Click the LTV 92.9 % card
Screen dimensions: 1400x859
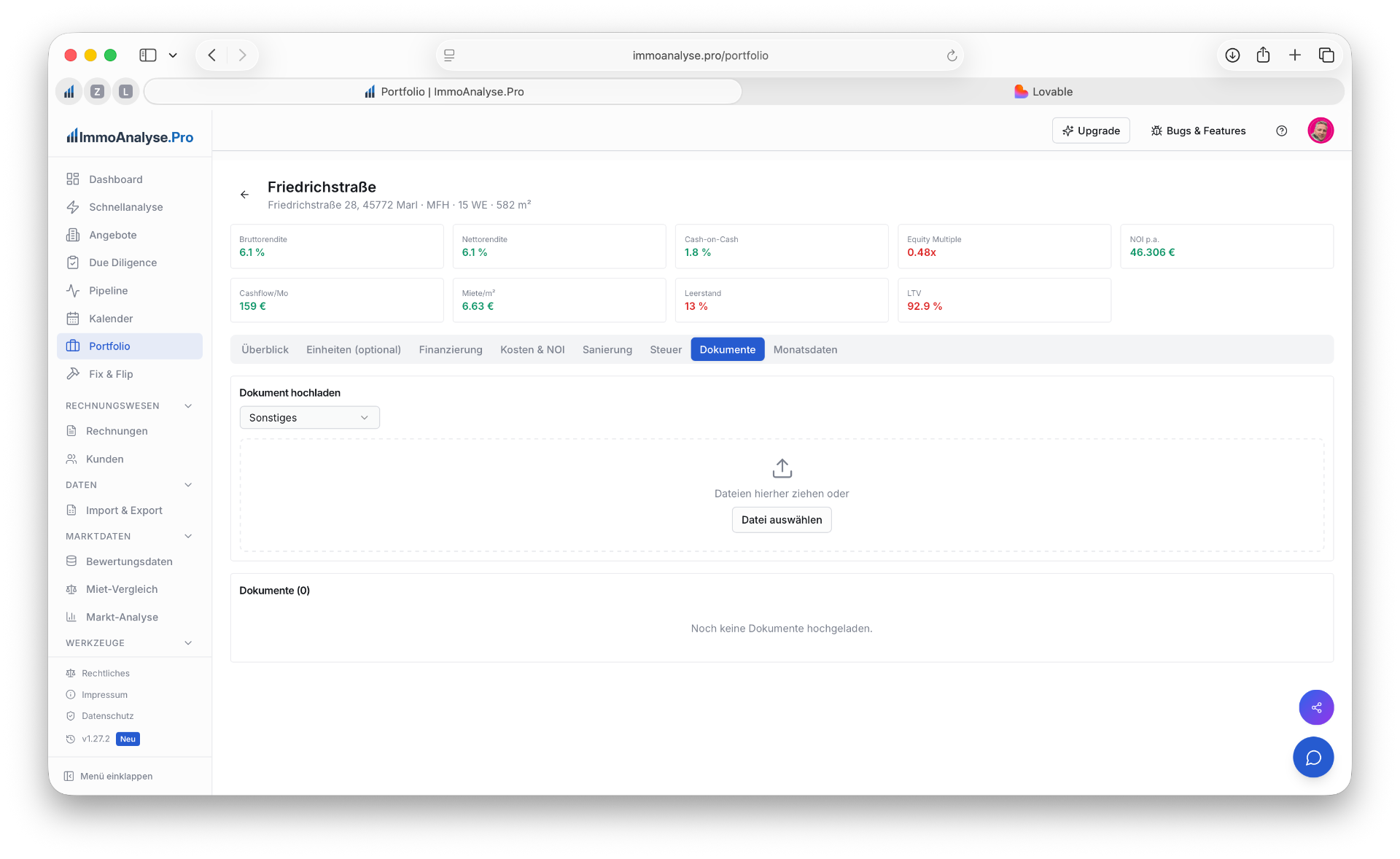(1004, 300)
